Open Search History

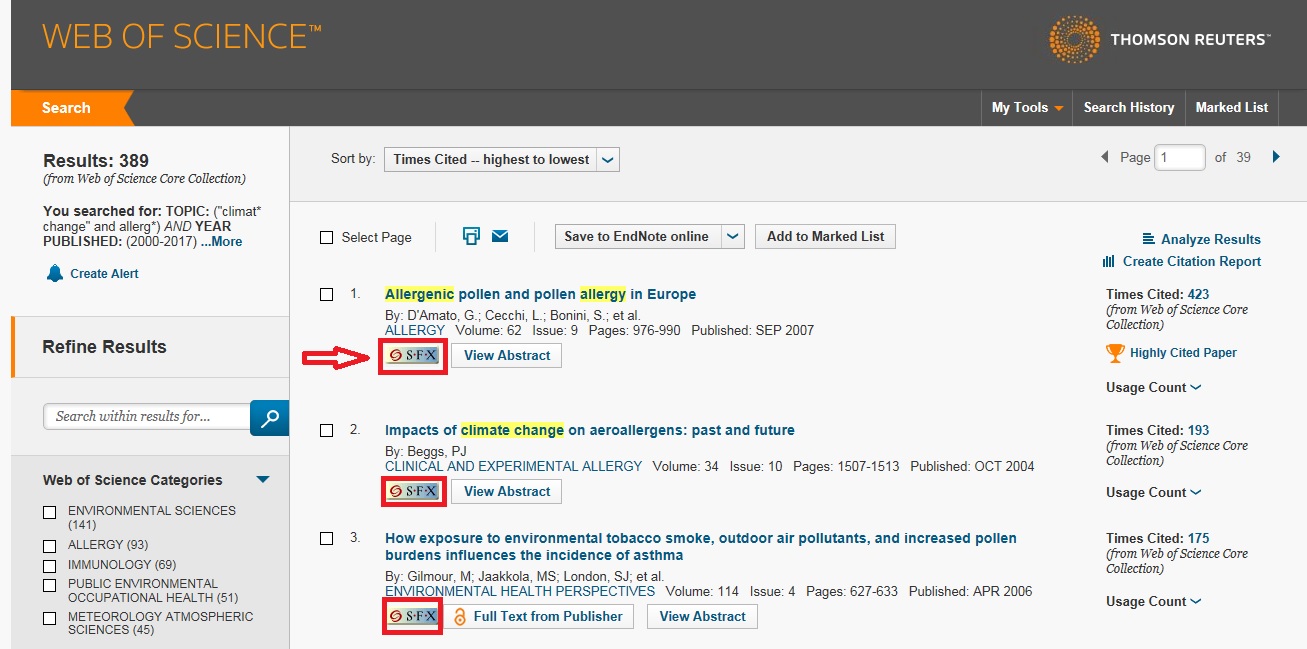coord(1129,108)
